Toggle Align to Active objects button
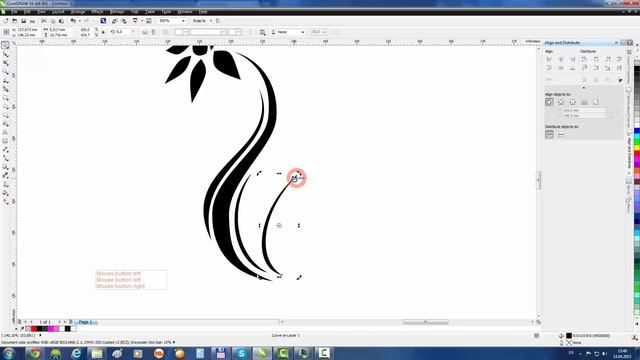 549,102
